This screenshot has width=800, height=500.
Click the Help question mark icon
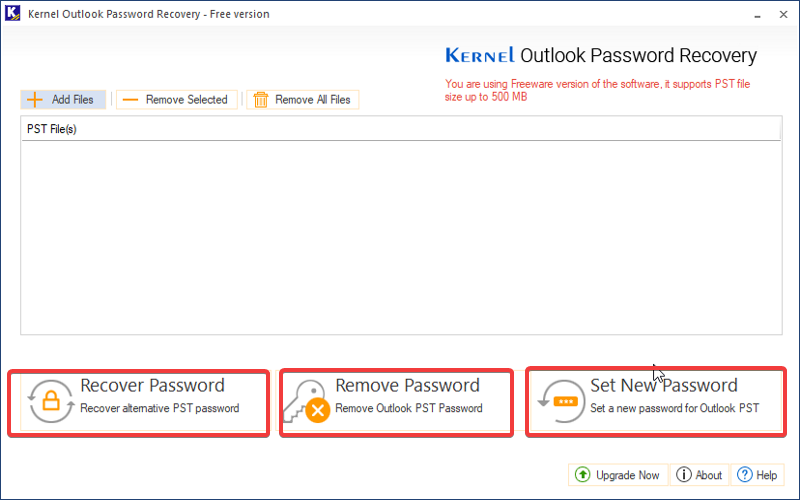pyautogui.click(x=744, y=474)
